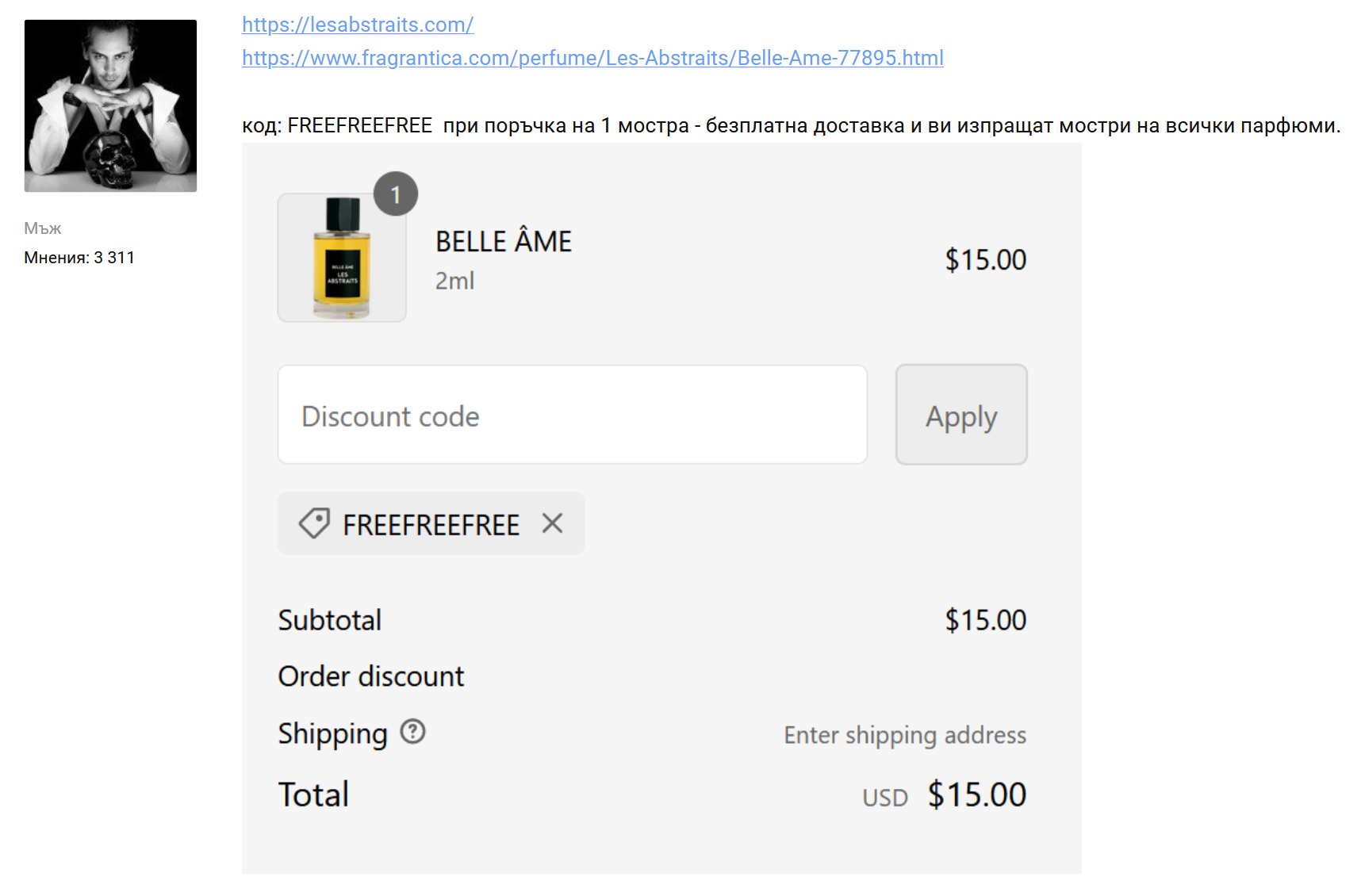
Task: Click the user's post count "Мнения: 3 311"
Action: (79, 258)
